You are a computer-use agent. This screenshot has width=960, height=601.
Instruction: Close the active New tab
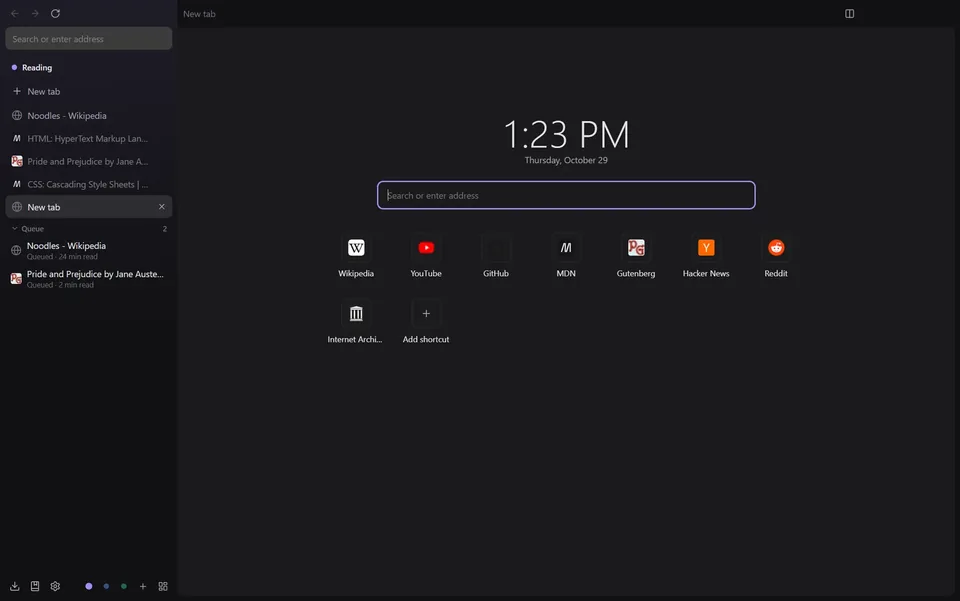tap(162, 207)
